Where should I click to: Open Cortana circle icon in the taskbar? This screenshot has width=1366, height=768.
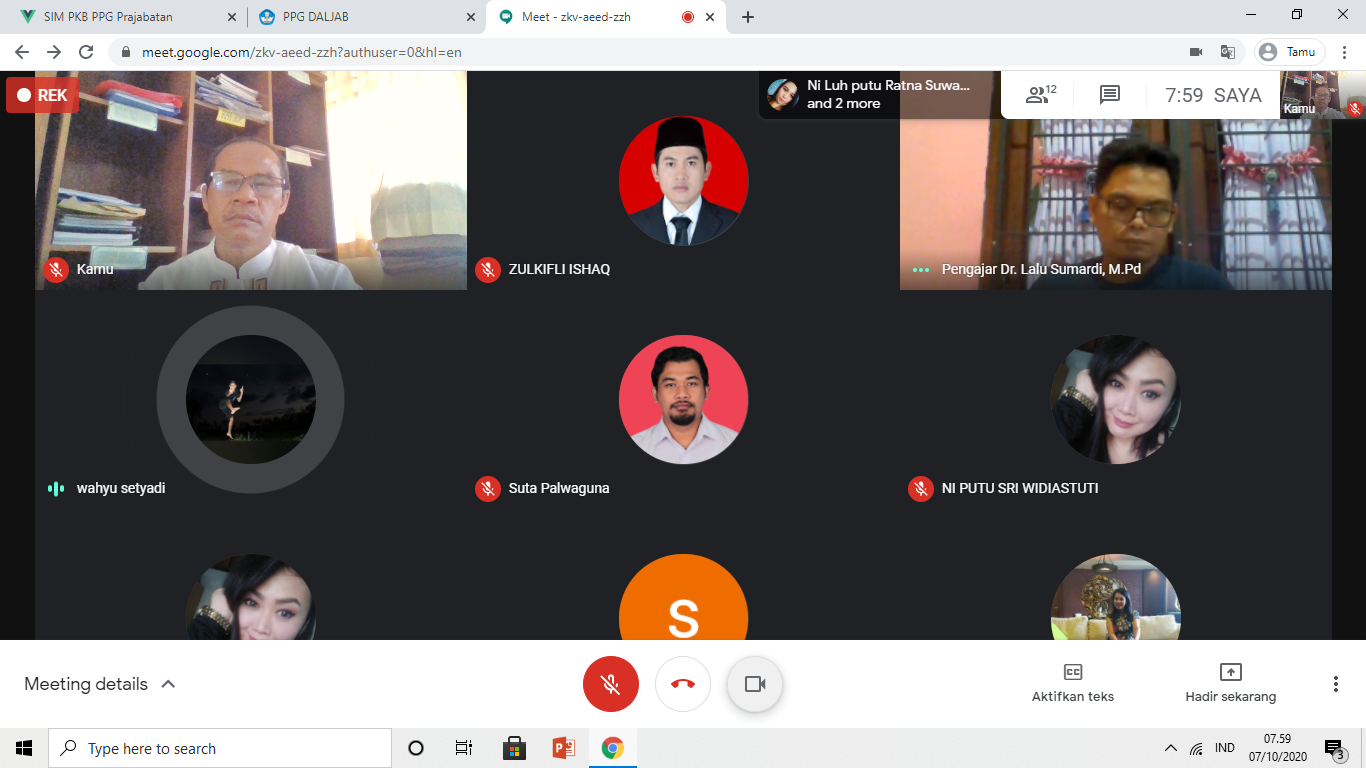tap(416, 748)
